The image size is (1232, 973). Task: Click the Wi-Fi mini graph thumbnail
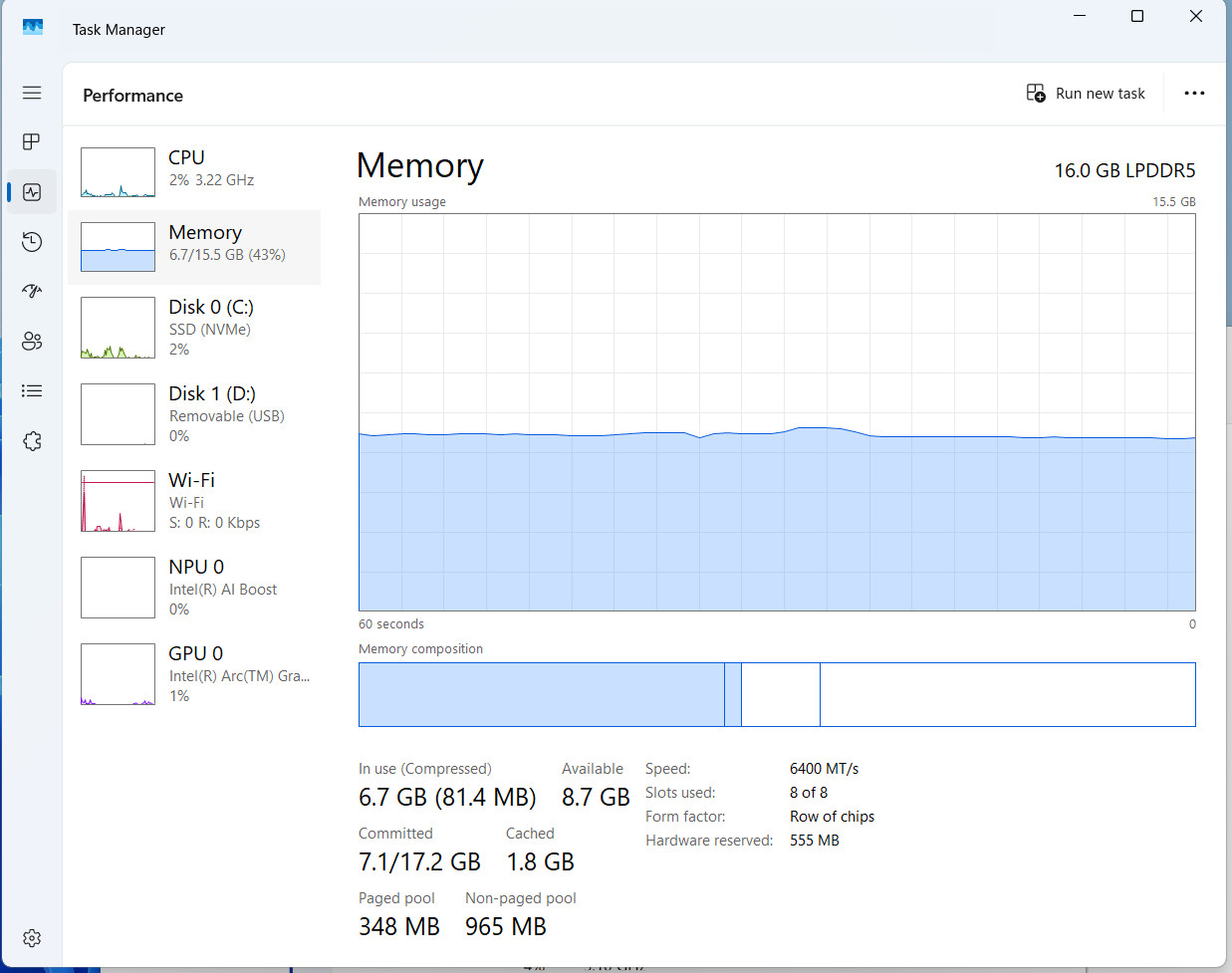tap(118, 501)
